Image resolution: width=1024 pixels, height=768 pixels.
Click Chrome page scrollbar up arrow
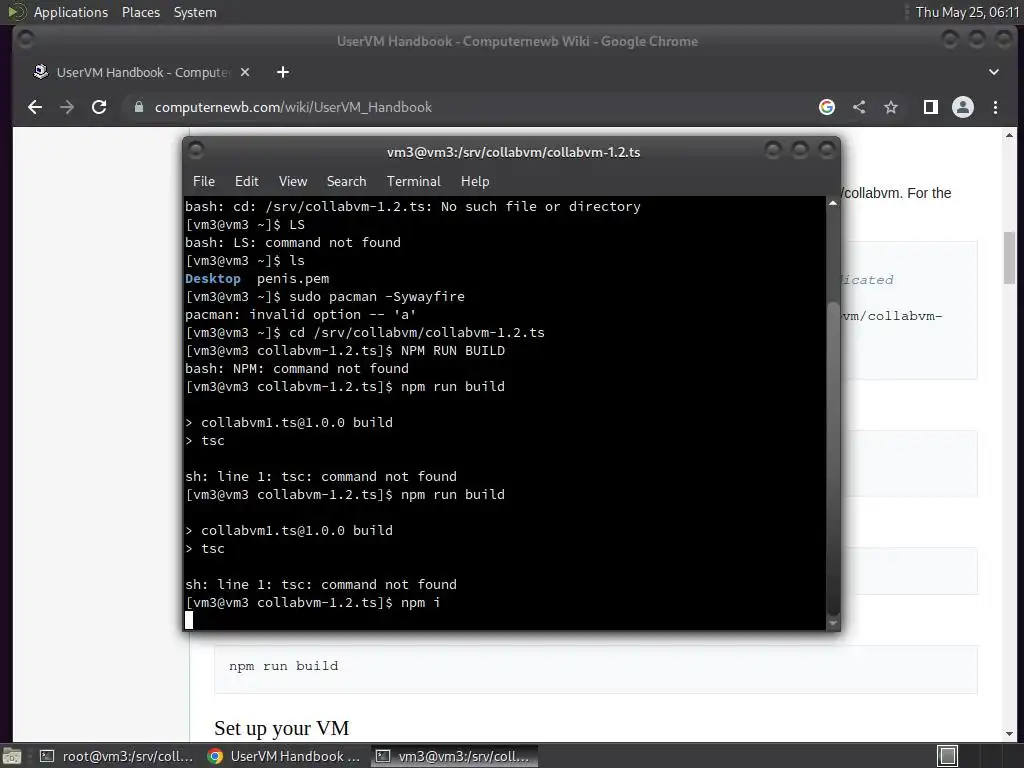1009,135
